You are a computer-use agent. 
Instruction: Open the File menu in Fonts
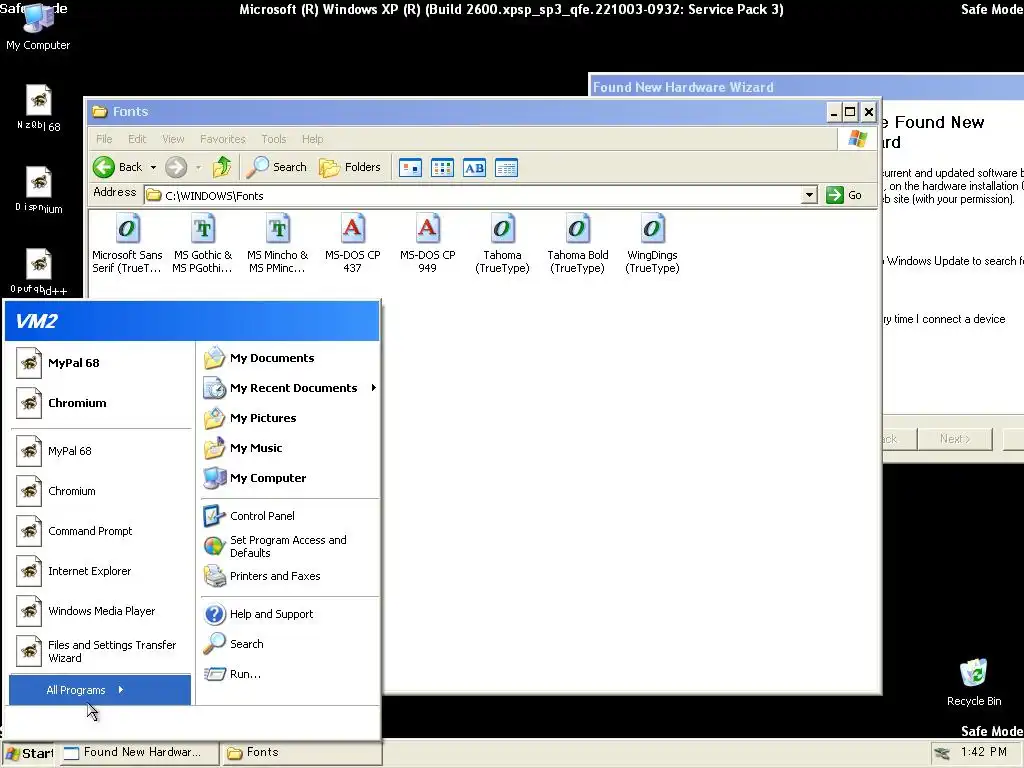104,139
